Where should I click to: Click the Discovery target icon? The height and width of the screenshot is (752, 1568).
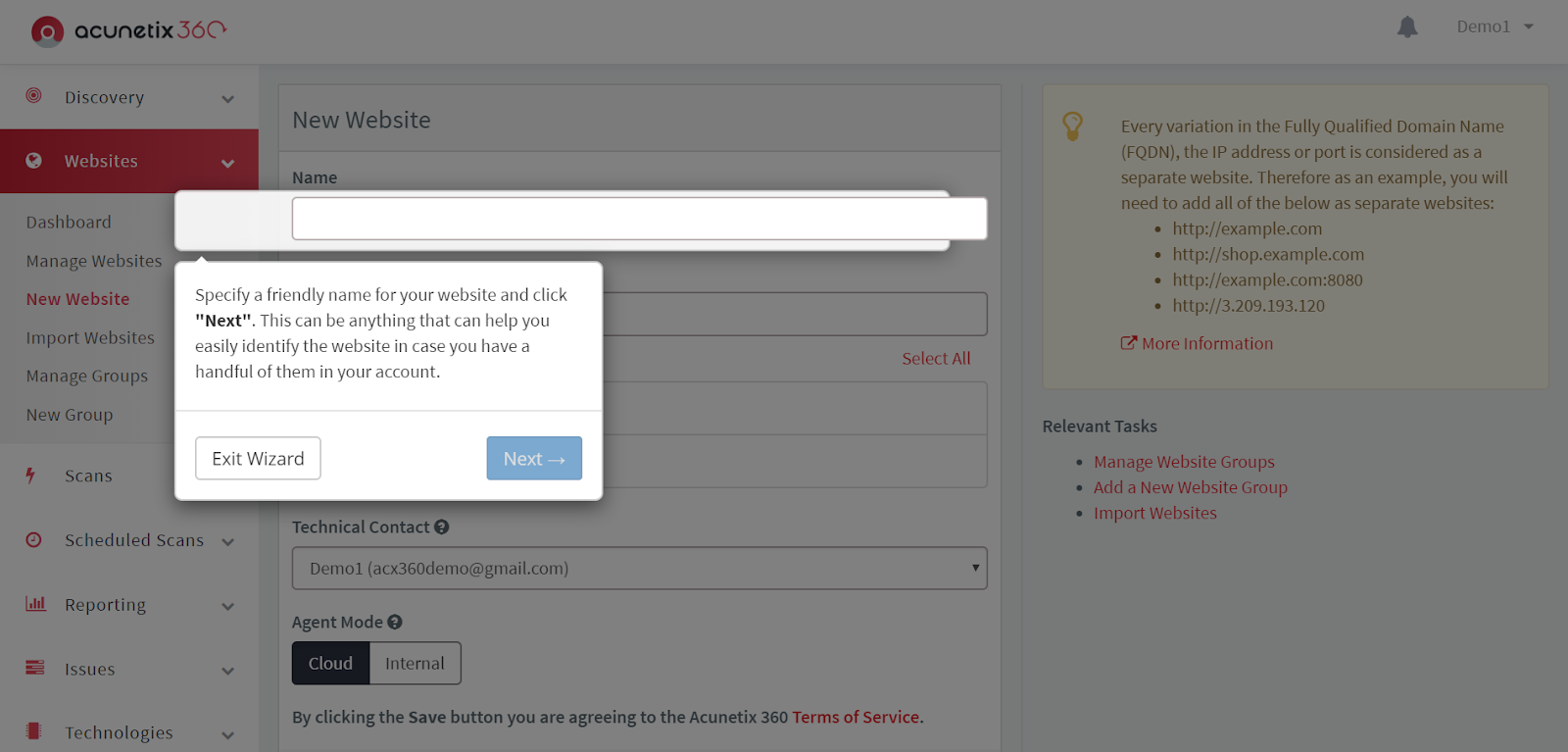click(34, 96)
